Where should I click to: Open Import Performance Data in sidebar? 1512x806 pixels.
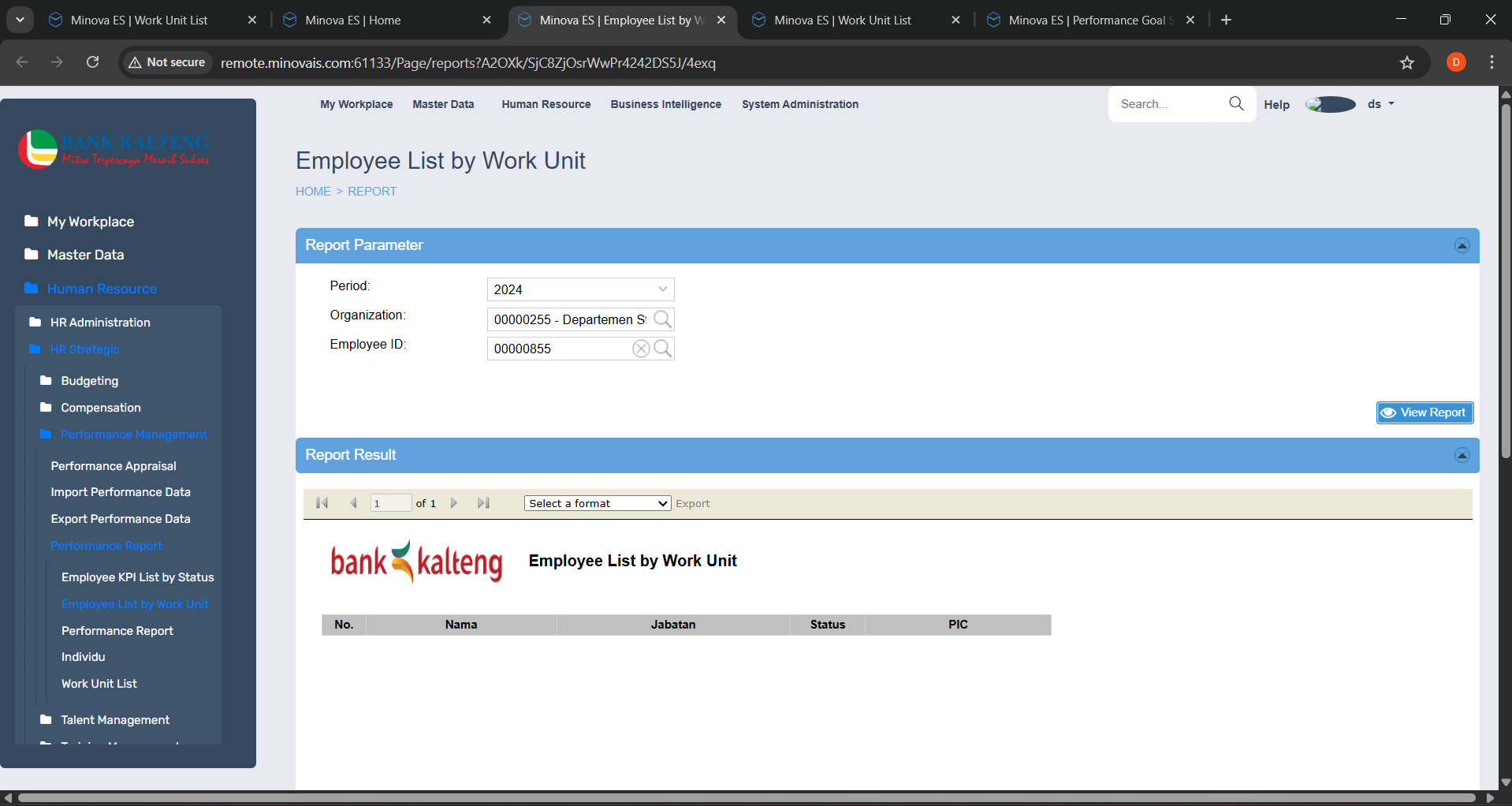pyautogui.click(x=121, y=492)
